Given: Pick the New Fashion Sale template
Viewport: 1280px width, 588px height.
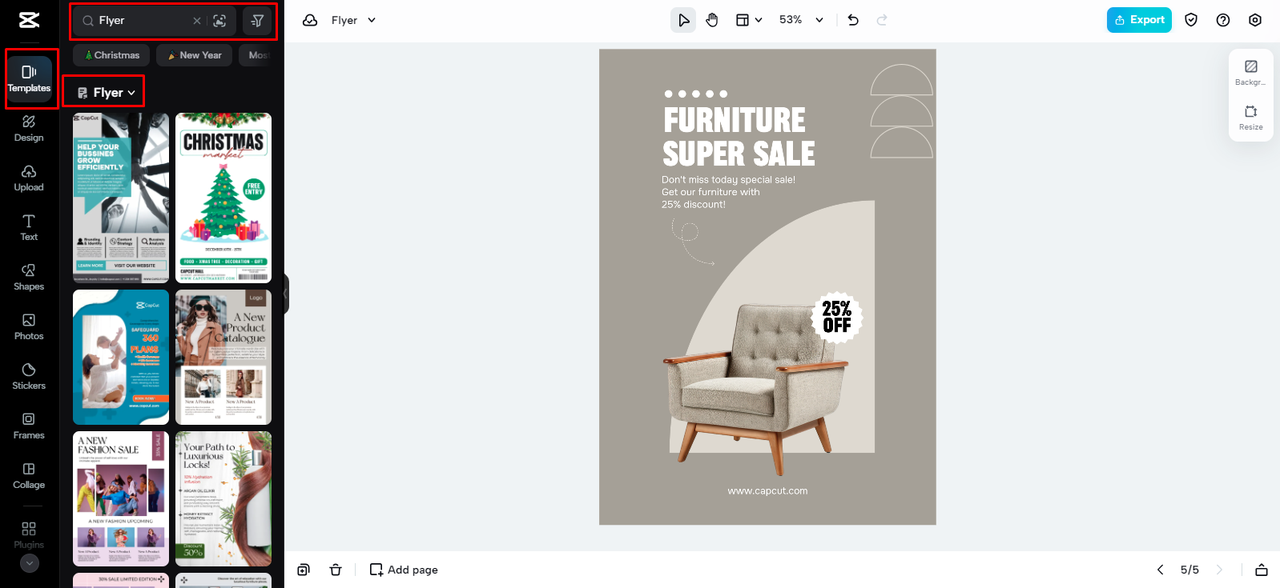Looking at the screenshot, I should coord(121,499).
